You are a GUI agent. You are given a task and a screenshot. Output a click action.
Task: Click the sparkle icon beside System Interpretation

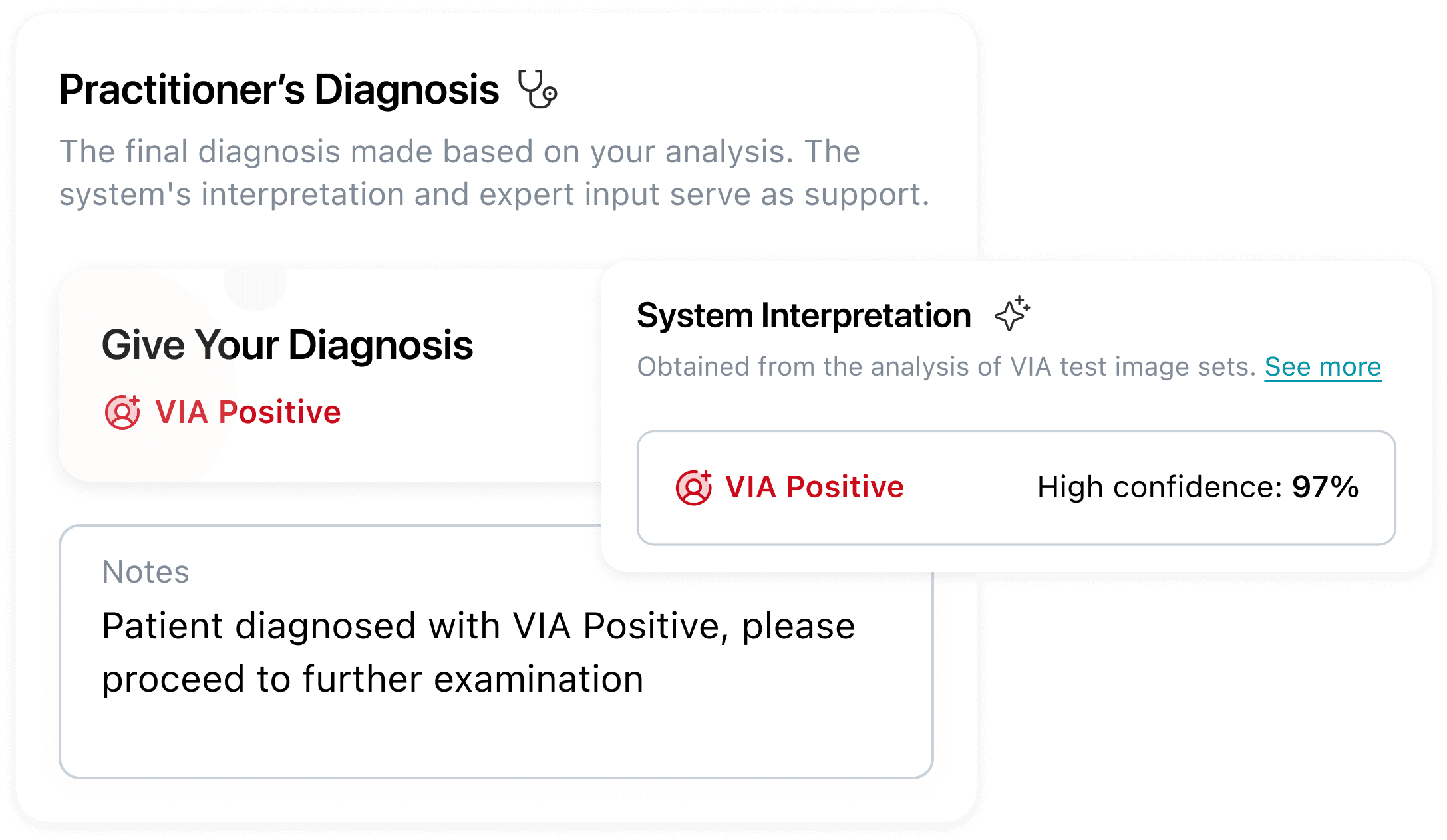(1012, 314)
